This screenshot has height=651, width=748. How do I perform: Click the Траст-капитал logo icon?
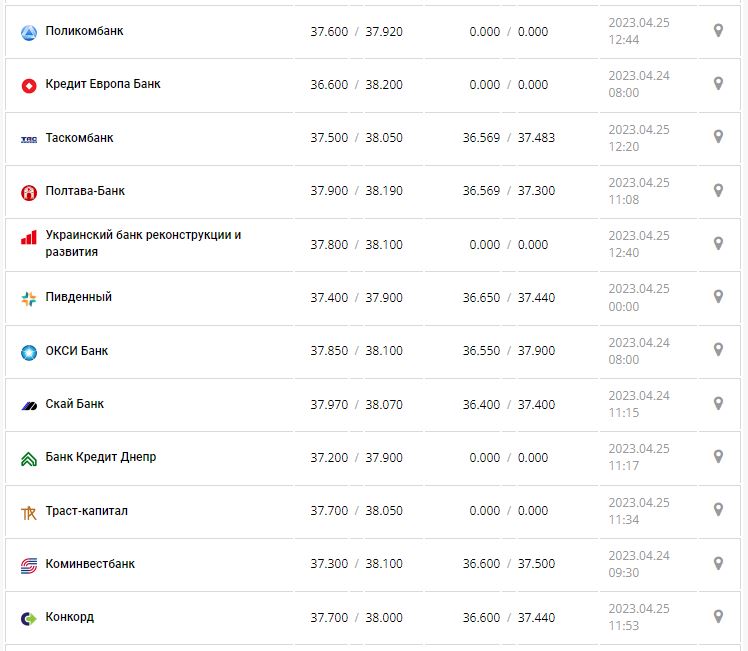(x=28, y=512)
